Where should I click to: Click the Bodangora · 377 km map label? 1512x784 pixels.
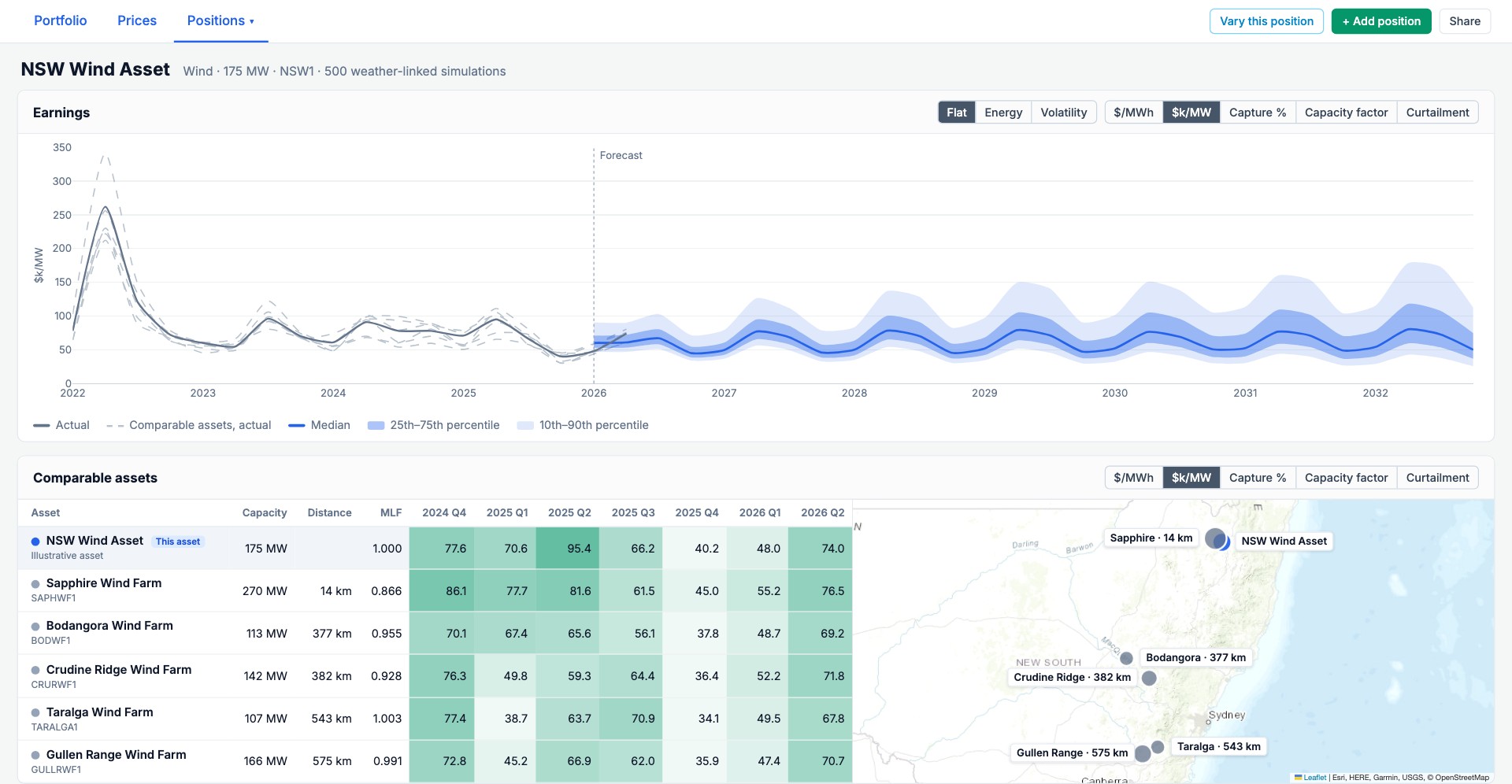(x=1195, y=657)
